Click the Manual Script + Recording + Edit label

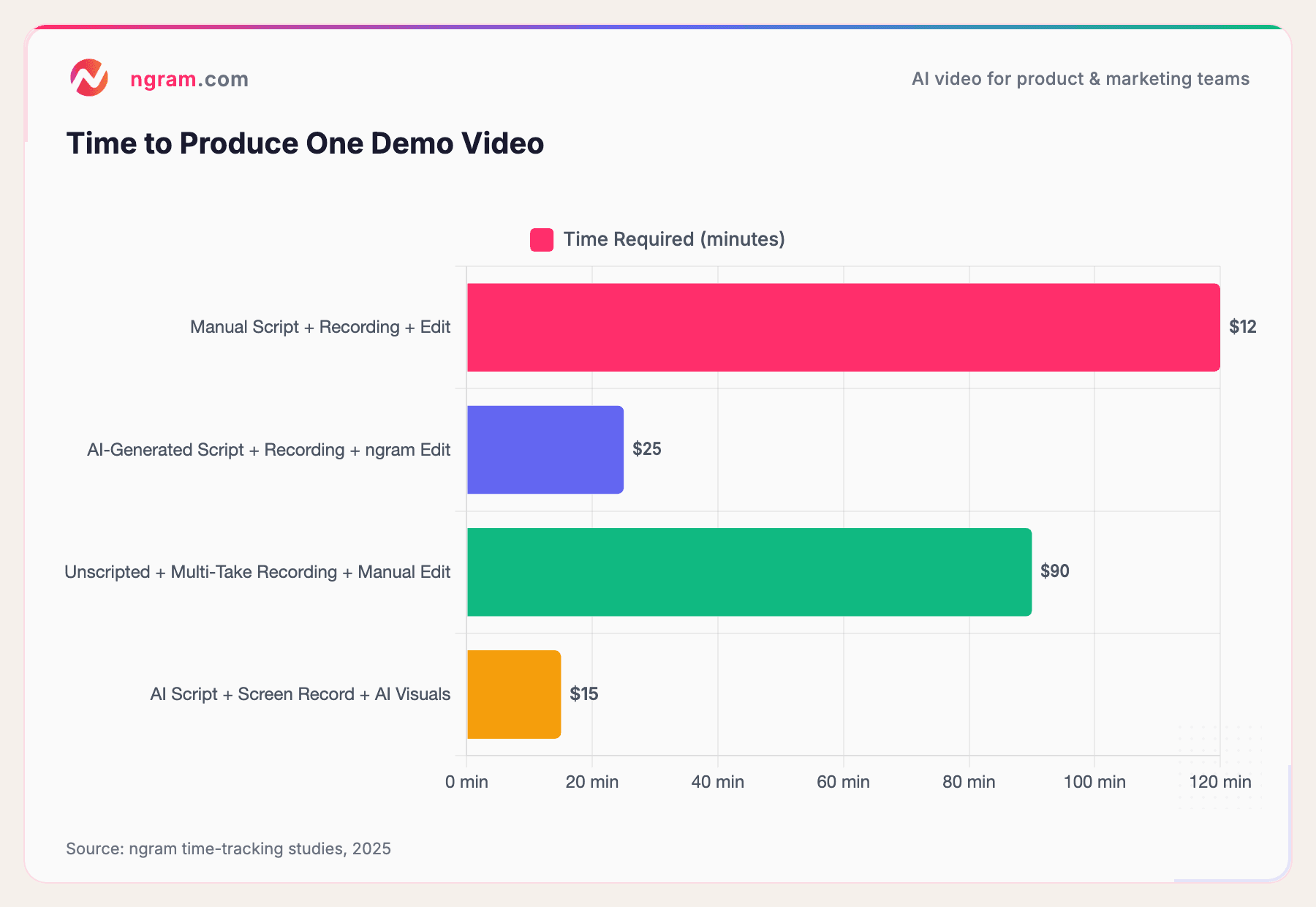coord(320,327)
